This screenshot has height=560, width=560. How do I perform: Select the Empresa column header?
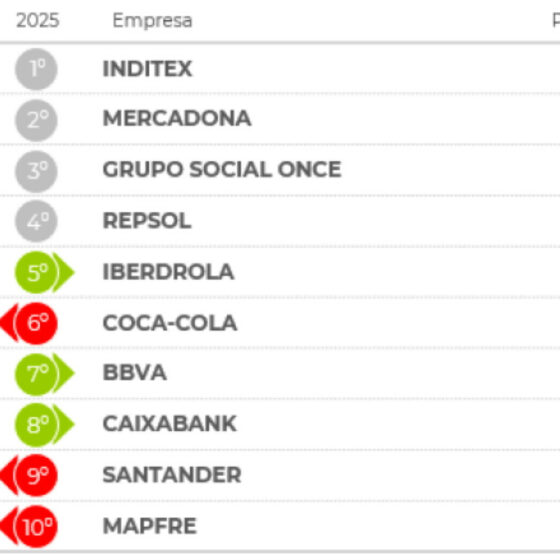(x=152, y=21)
